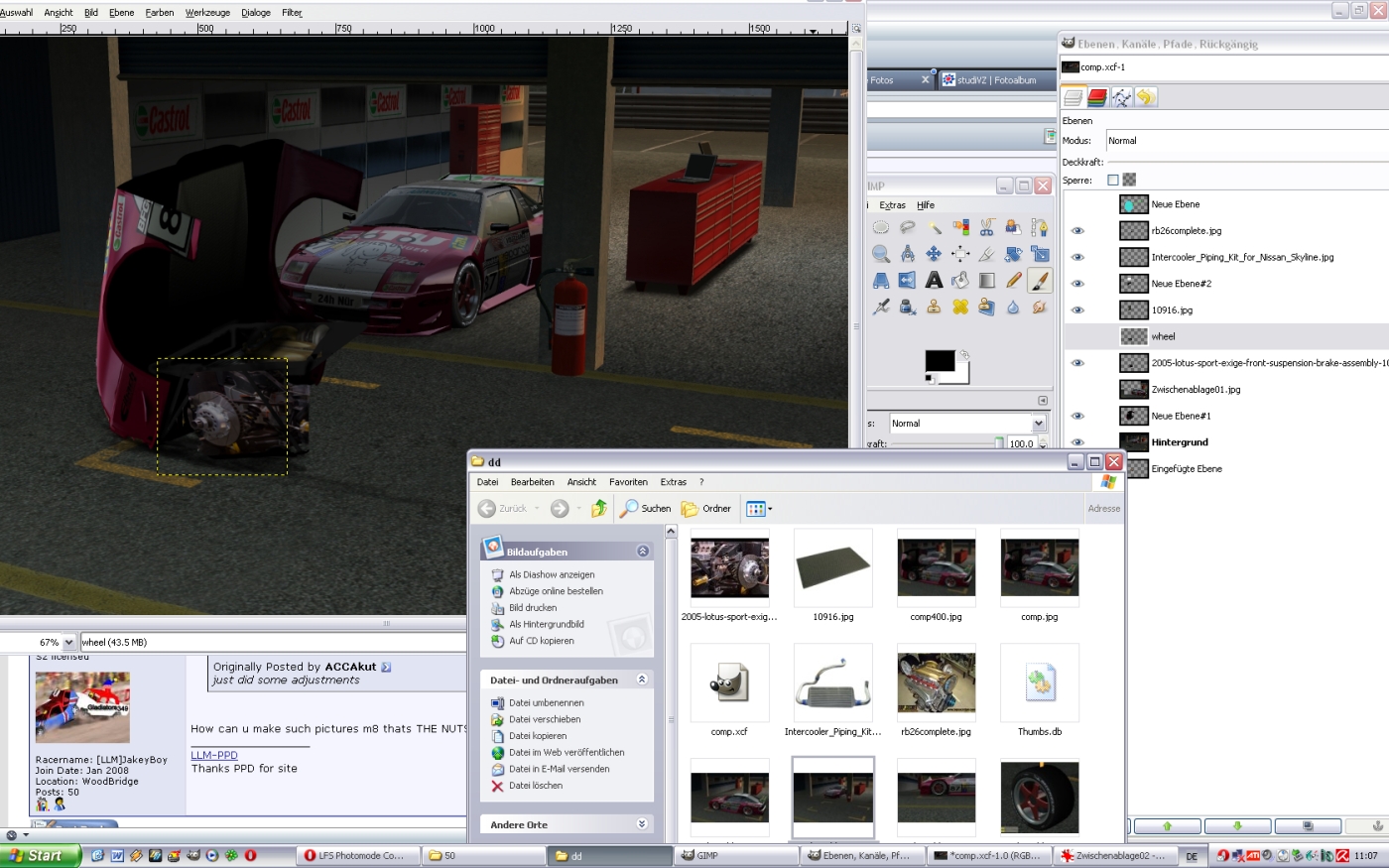The image size is (1389, 868).
Task: Select the comp.xcf file thumbnail
Action: [x=729, y=682]
